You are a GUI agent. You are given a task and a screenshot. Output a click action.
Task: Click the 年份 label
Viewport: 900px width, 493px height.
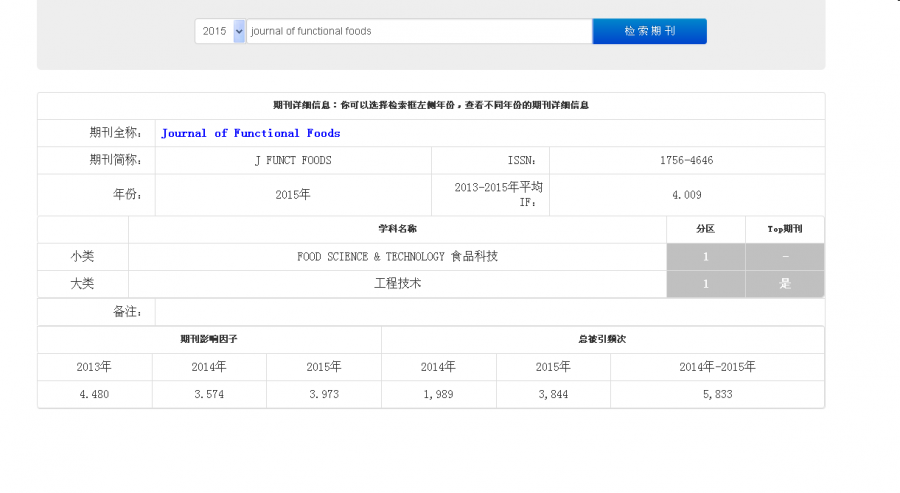pos(127,195)
